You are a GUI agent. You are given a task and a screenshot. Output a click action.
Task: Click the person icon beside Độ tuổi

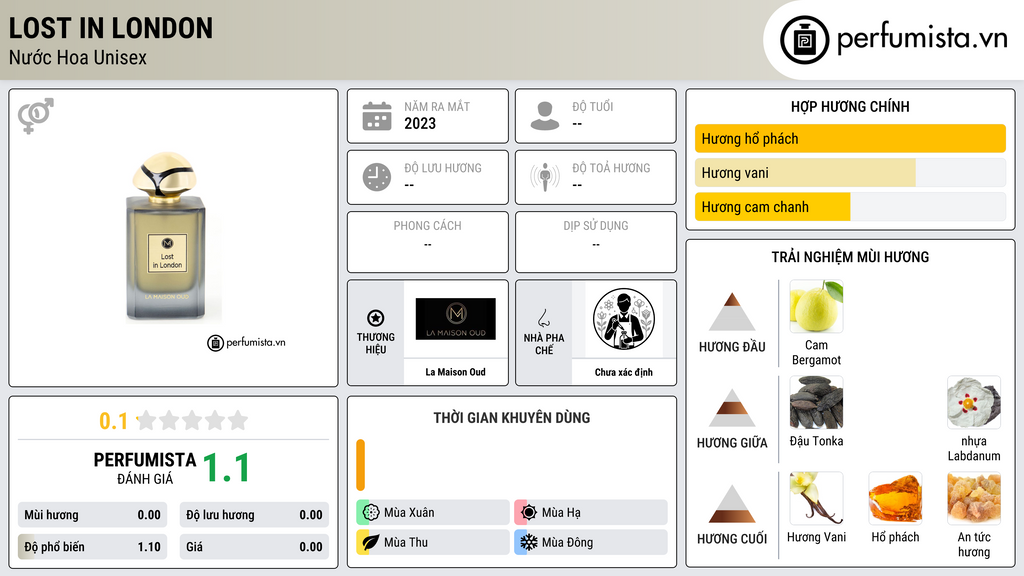tap(545, 116)
